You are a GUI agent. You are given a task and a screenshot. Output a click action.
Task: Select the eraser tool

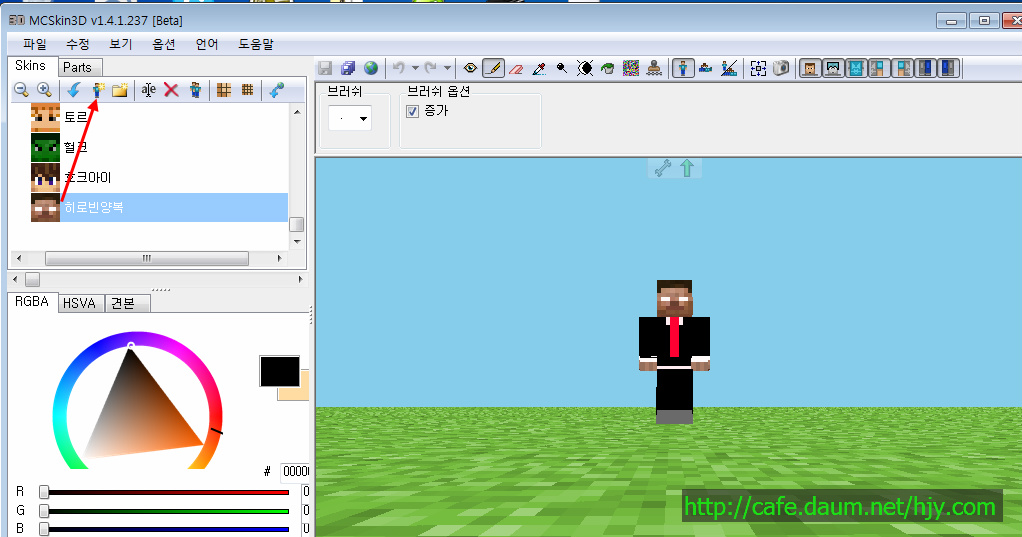[x=516, y=68]
